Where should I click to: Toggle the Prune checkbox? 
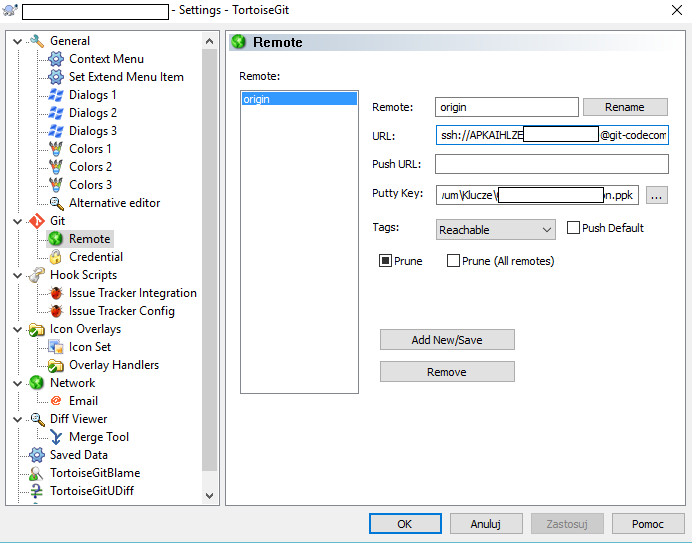[x=385, y=261]
